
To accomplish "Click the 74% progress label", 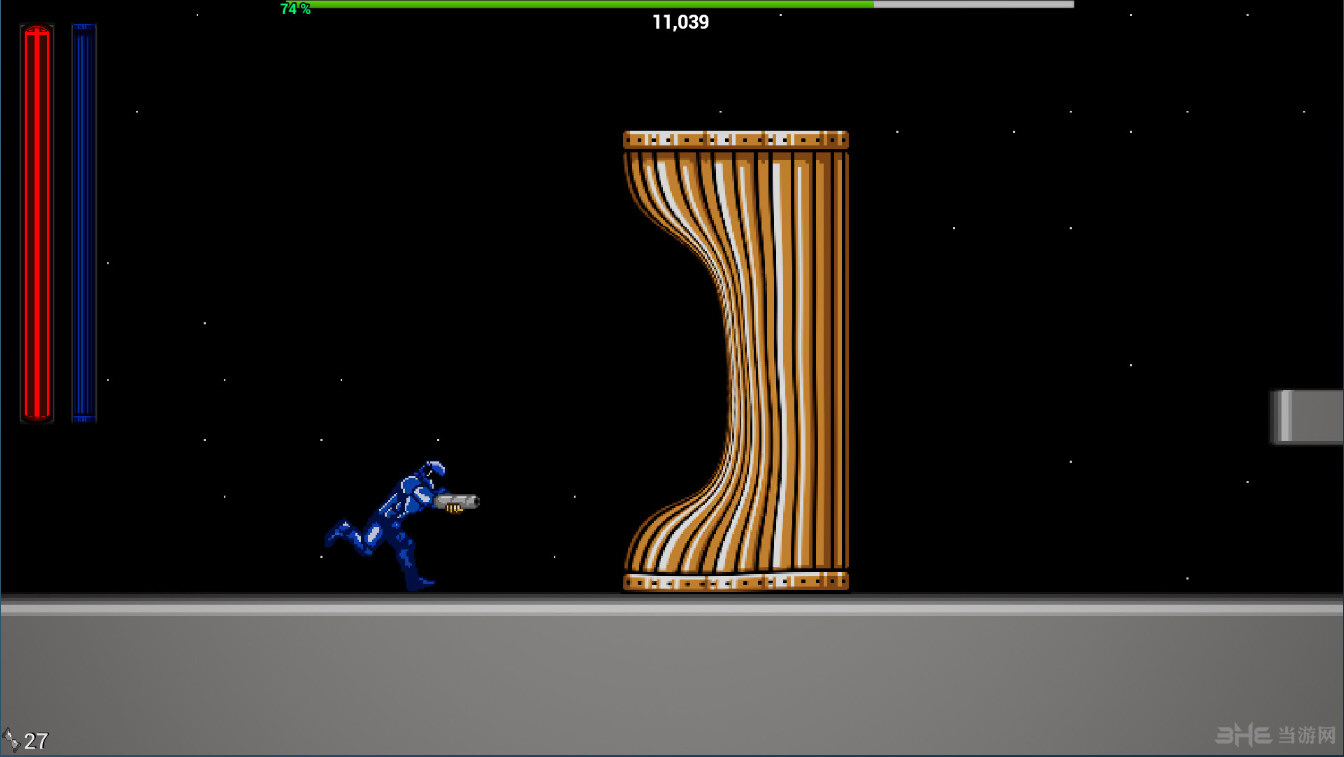I will (x=295, y=8).
